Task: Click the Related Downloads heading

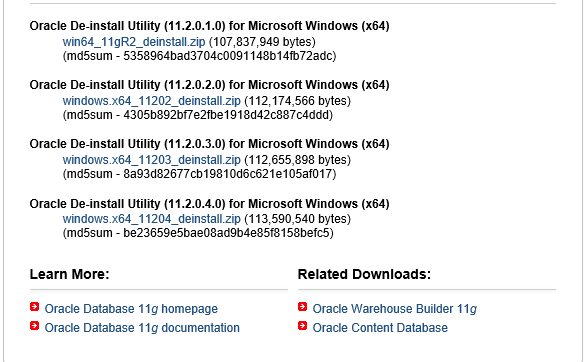Action: [364, 274]
